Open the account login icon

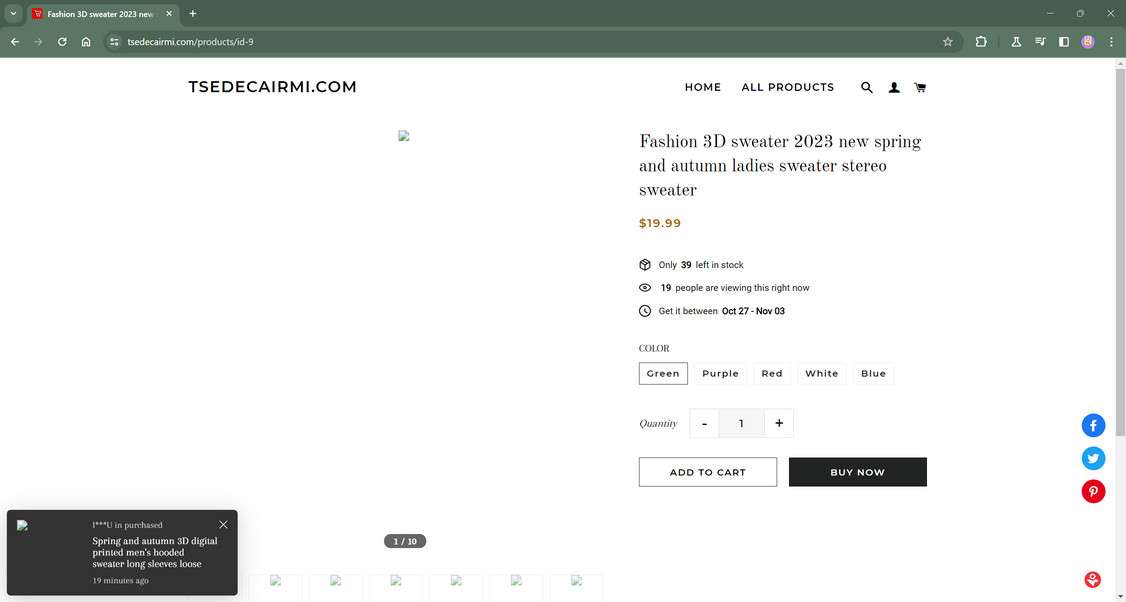click(x=894, y=87)
